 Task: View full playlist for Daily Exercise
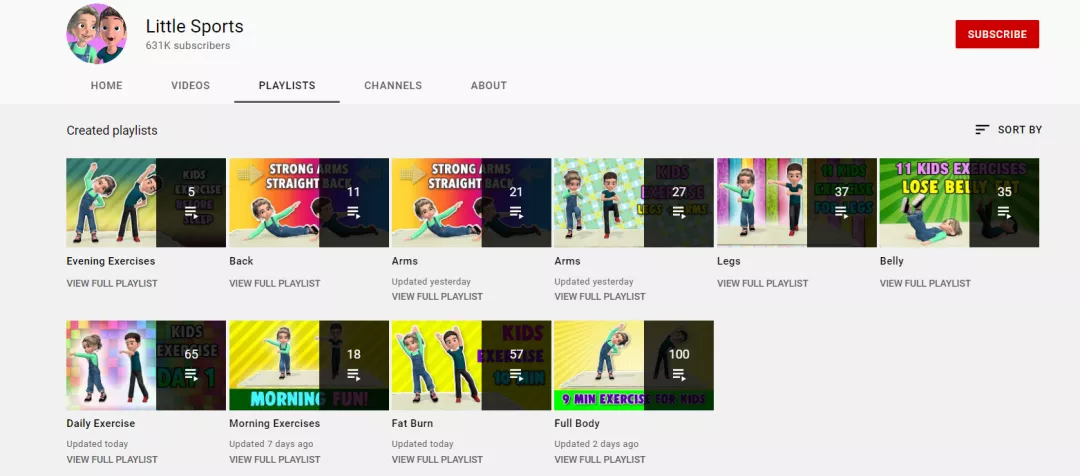click(x=112, y=459)
